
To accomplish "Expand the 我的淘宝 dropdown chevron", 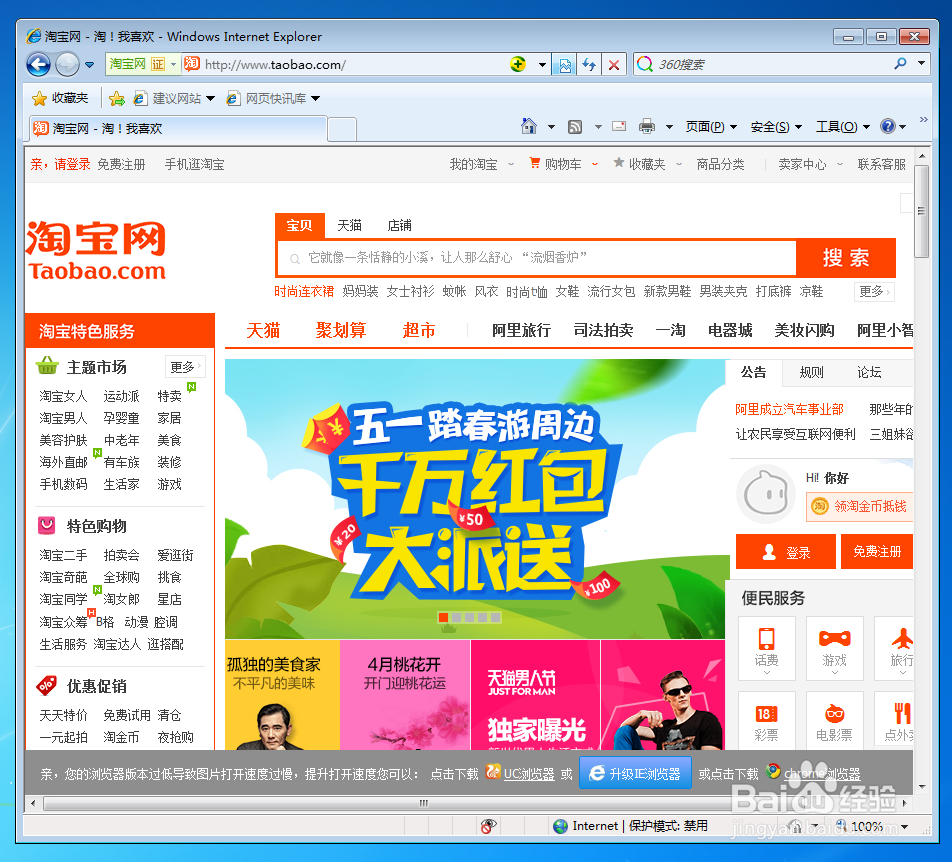I will [511, 163].
